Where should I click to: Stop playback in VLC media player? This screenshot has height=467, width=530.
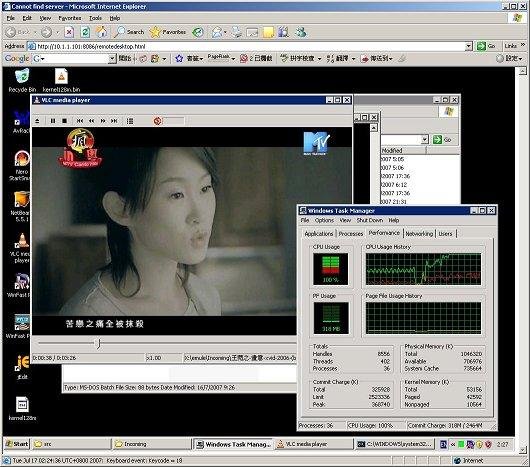[x=65, y=121]
